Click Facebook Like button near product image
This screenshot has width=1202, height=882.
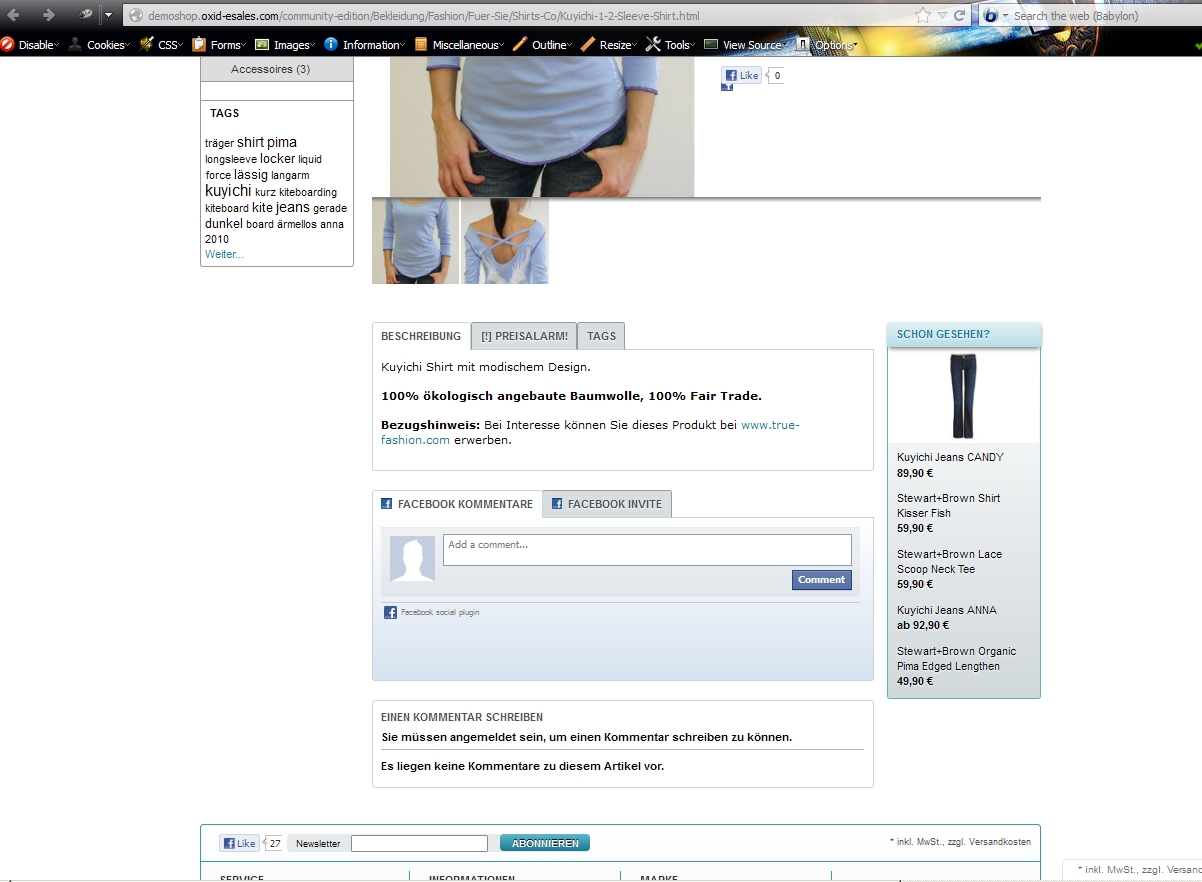(x=741, y=76)
